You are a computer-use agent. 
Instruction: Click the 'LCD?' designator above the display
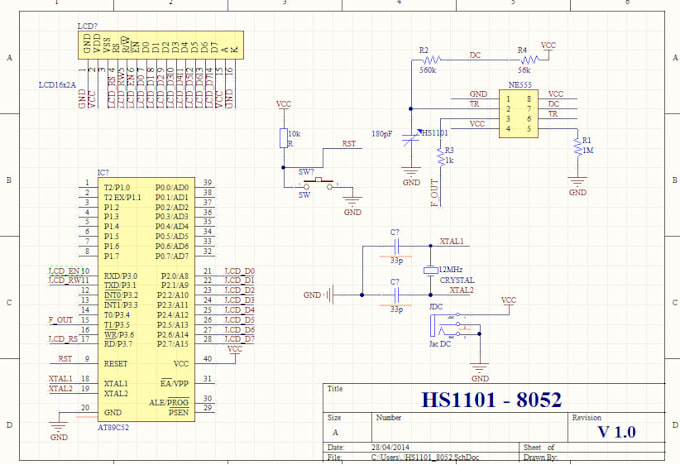click(x=87, y=26)
